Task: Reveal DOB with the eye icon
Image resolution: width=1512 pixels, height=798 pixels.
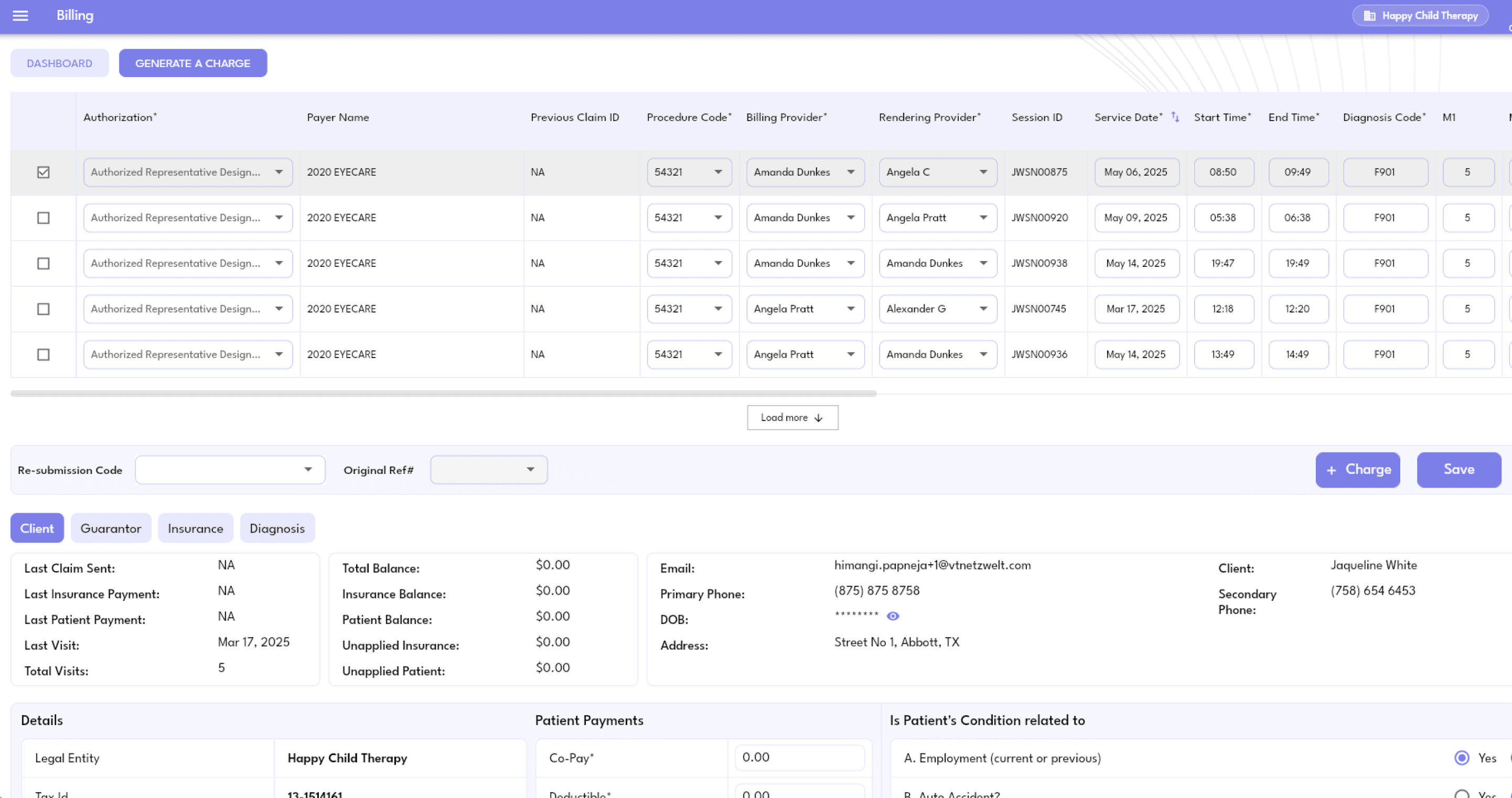Action: (893, 616)
